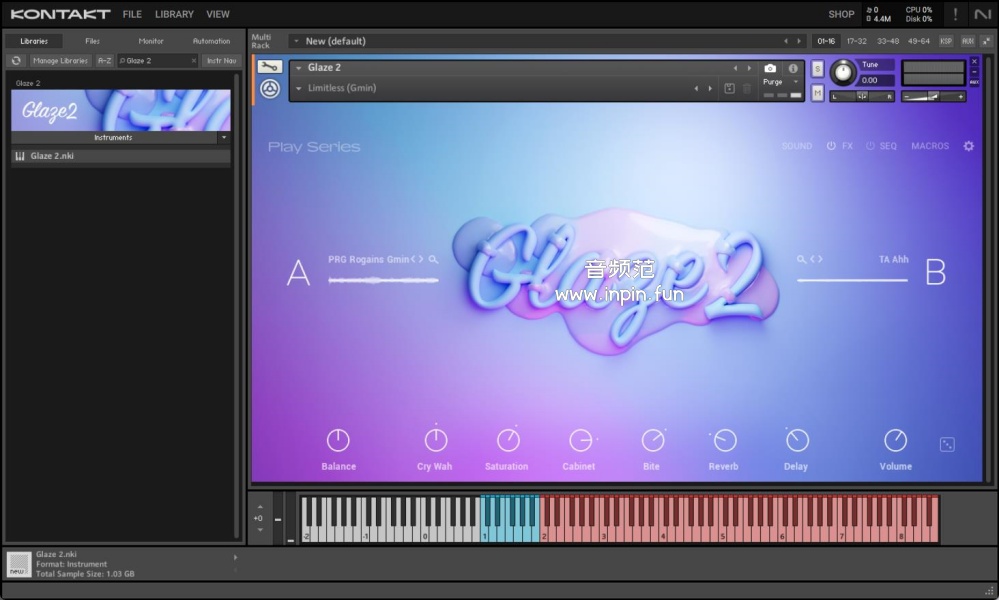Click the Reverb knob

[x=724, y=440]
